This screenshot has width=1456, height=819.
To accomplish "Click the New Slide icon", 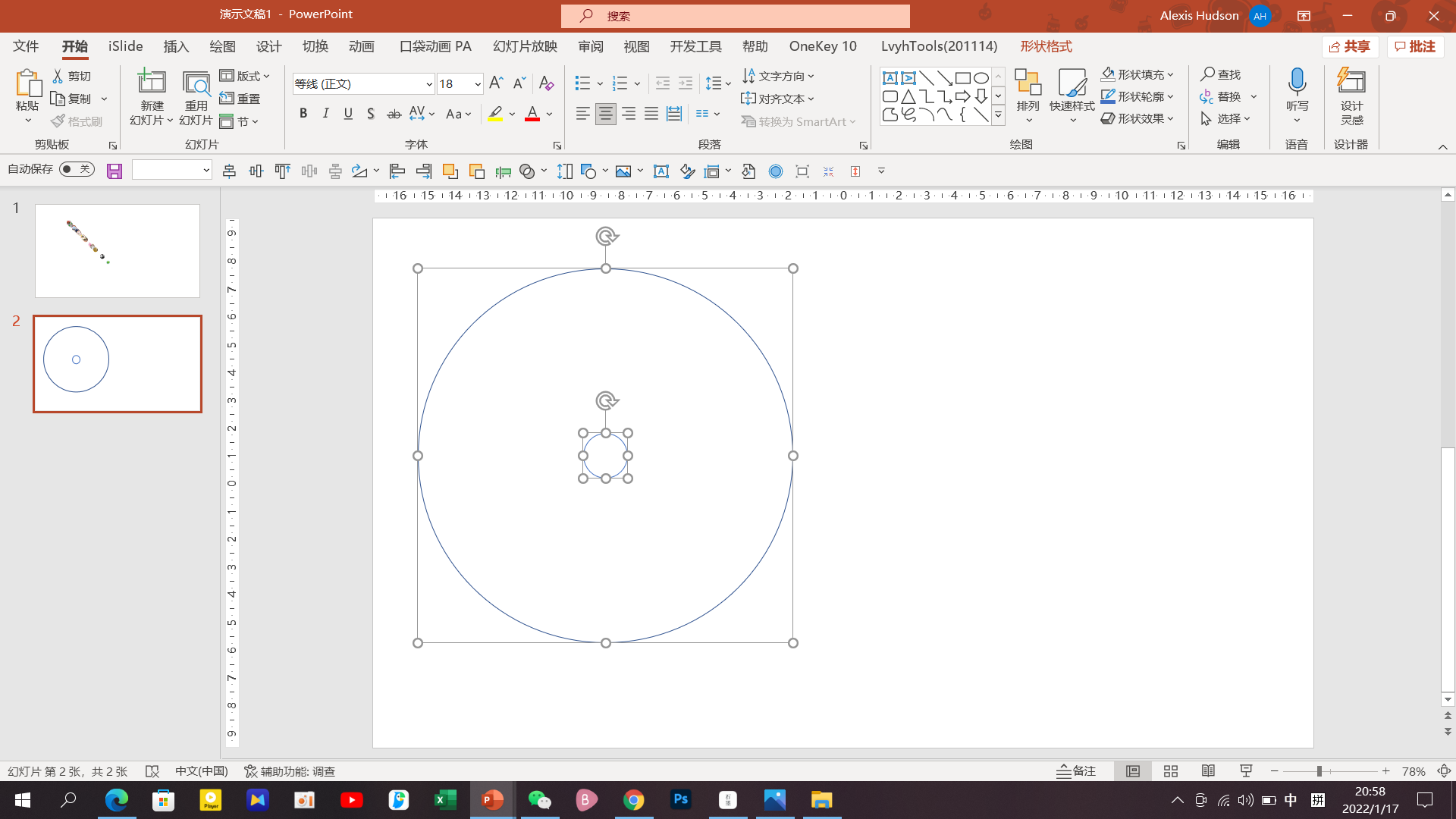I will click(x=152, y=83).
